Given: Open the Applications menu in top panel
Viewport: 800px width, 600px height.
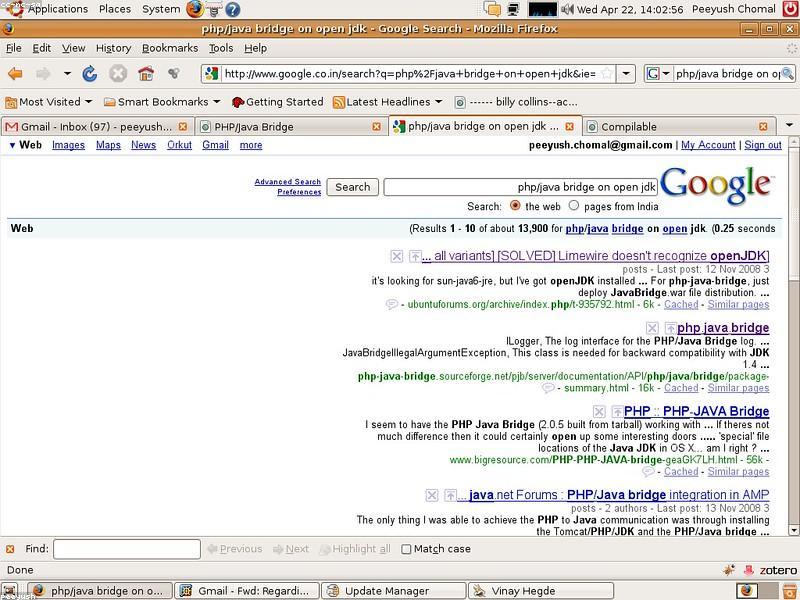Looking at the screenshot, I should click(58, 9).
